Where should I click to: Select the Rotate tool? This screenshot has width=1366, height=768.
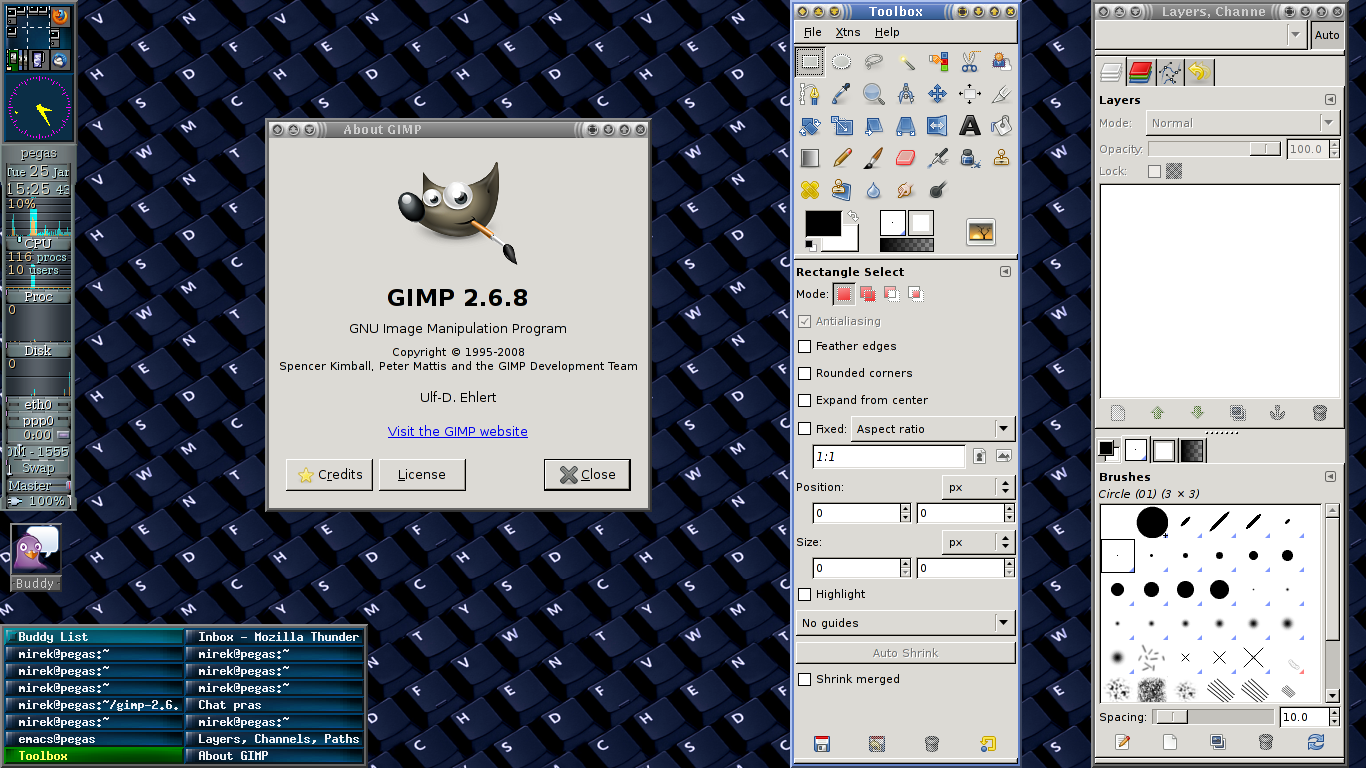810,126
